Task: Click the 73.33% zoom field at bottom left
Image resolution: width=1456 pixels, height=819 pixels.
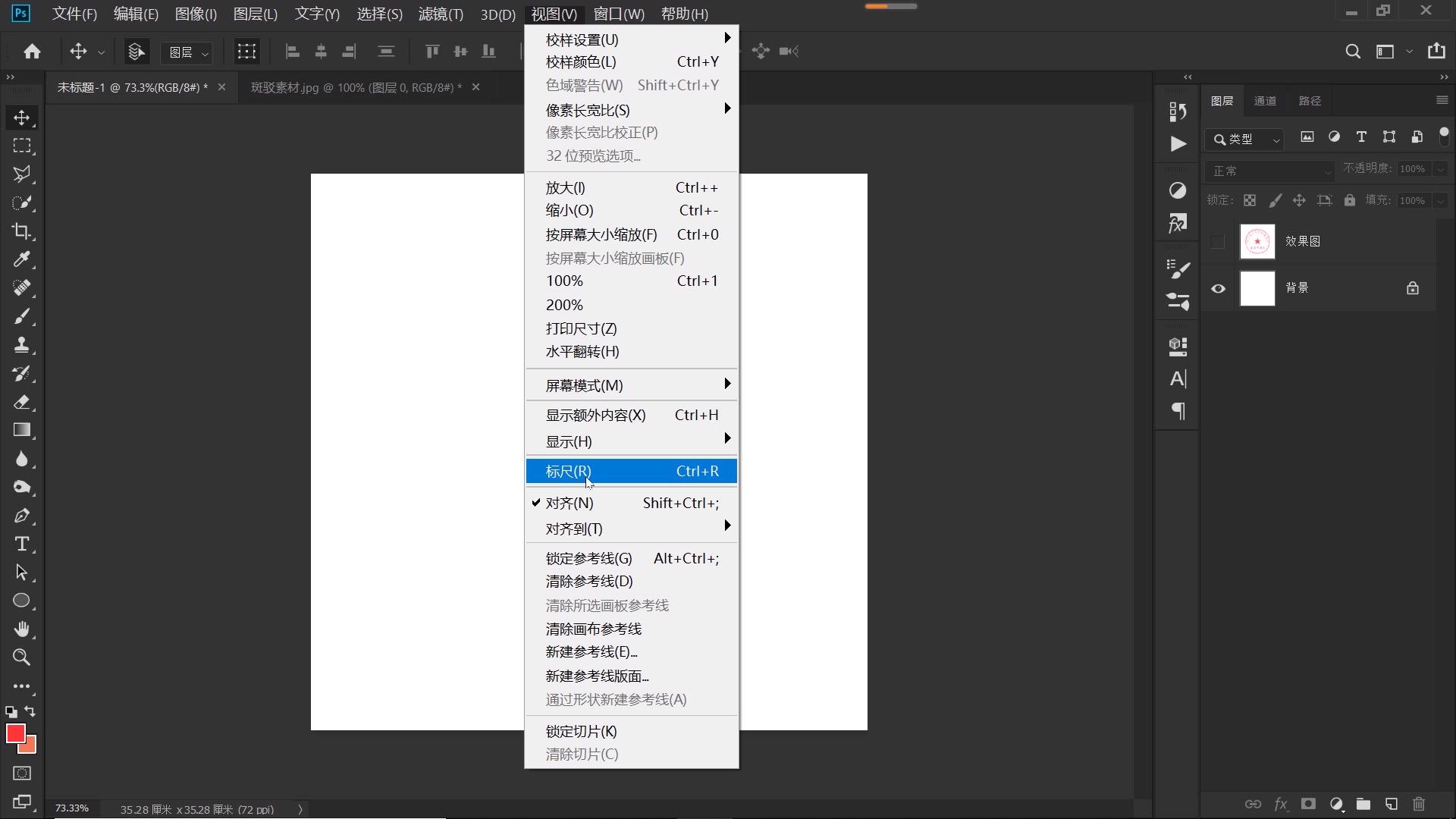Action: [x=71, y=808]
